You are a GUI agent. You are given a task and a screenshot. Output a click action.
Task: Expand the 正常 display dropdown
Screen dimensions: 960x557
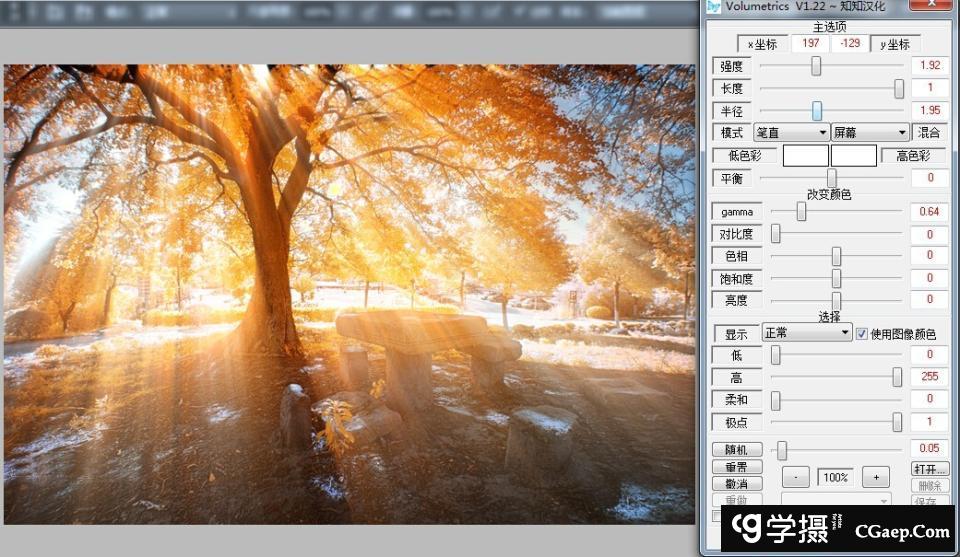(x=806, y=333)
